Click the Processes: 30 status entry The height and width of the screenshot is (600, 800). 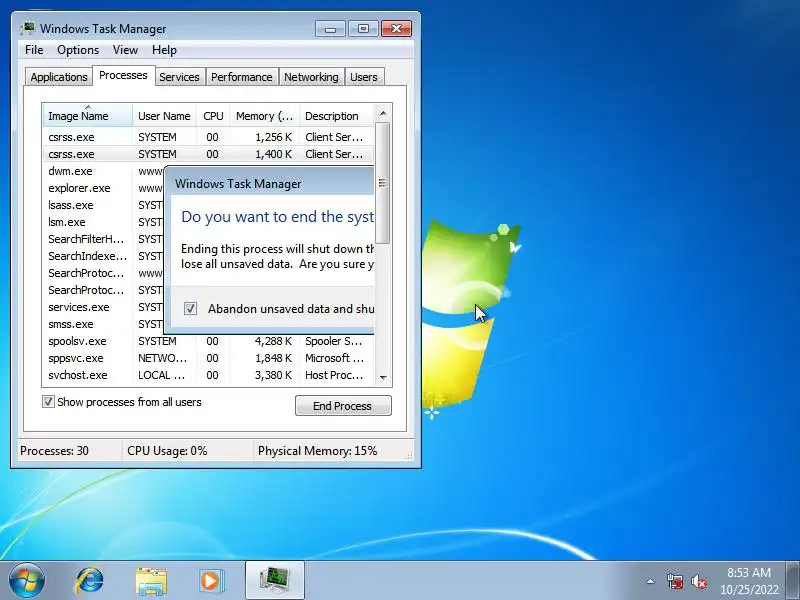tap(55, 451)
